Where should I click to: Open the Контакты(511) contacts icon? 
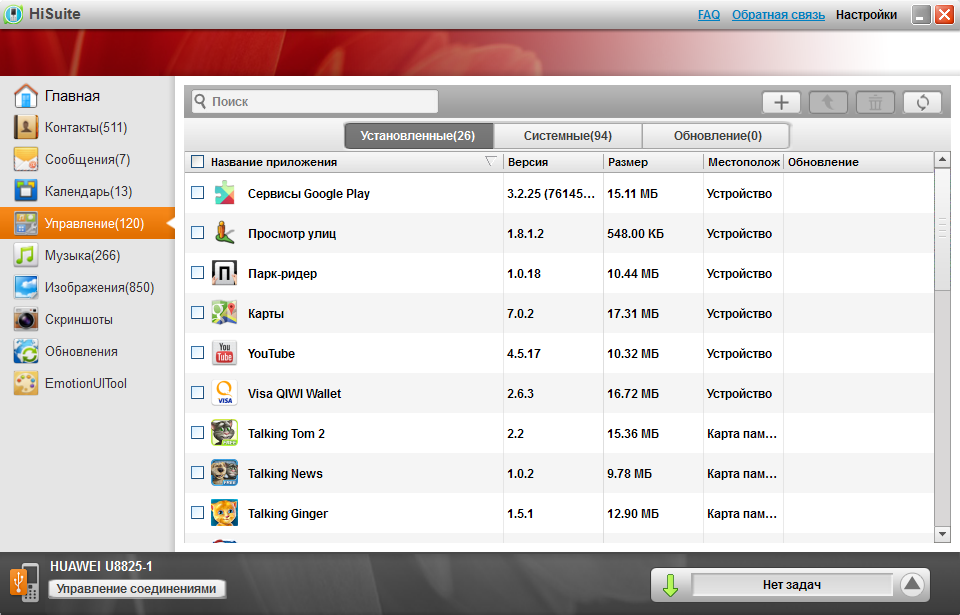(26, 127)
